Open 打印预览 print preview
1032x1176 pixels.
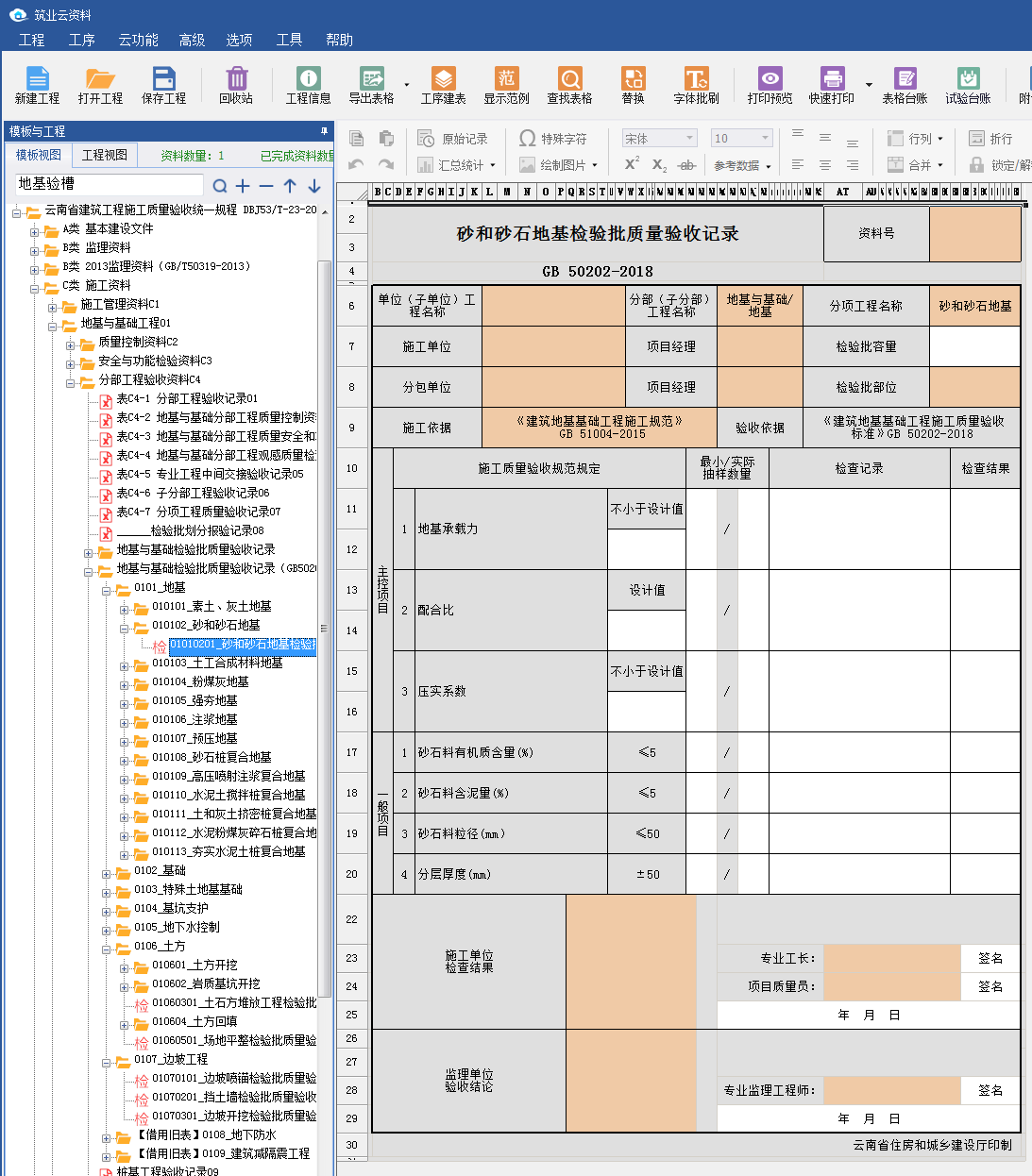pos(770,85)
